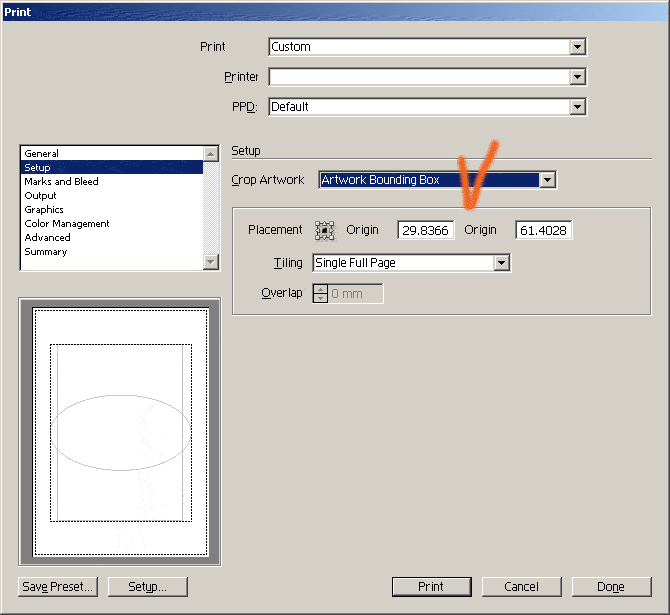Select Marks and Bleed category
670x615 pixels.
(112, 182)
